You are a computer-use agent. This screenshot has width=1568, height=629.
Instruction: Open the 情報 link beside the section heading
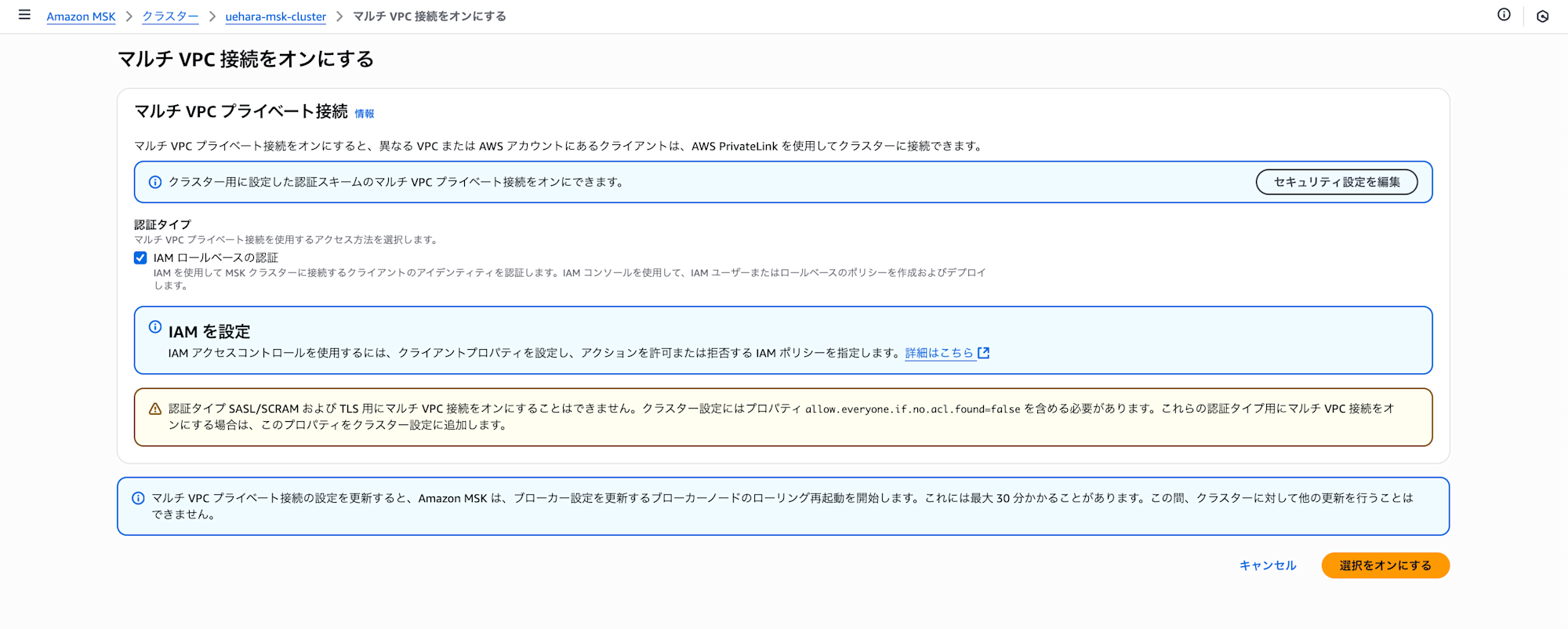pyautogui.click(x=365, y=114)
